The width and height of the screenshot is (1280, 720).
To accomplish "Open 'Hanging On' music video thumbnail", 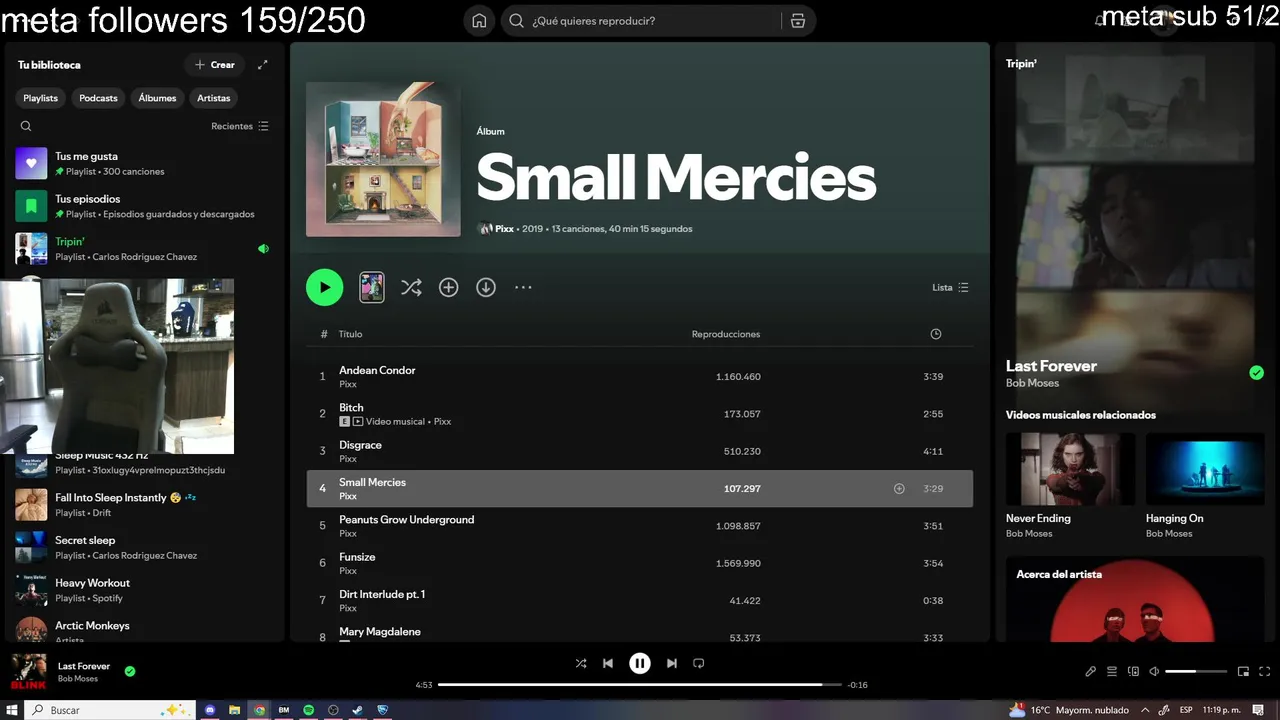I will (1205, 469).
